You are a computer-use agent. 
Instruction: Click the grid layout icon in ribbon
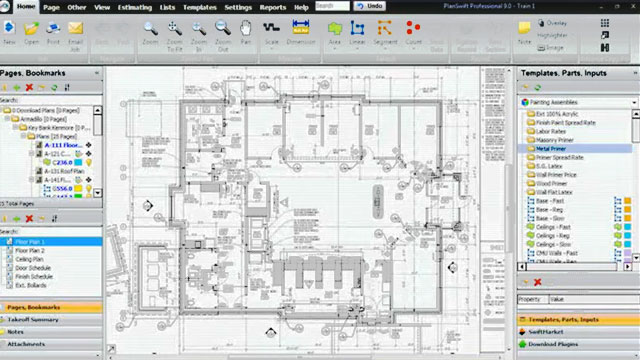click(x=605, y=23)
